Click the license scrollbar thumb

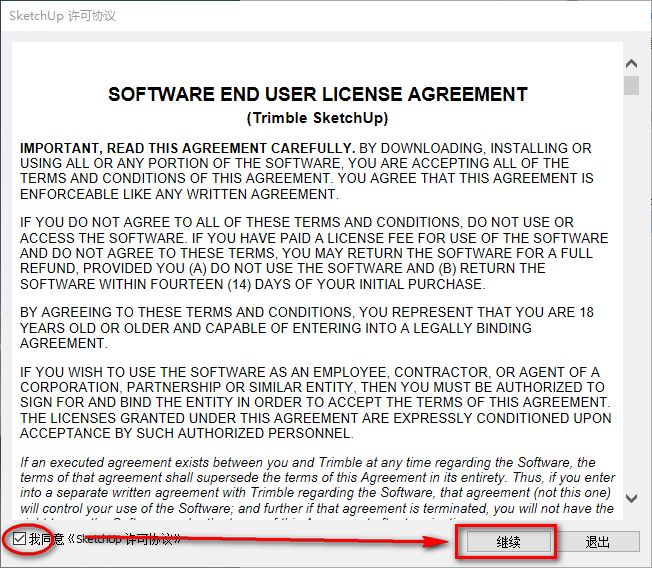631,84
